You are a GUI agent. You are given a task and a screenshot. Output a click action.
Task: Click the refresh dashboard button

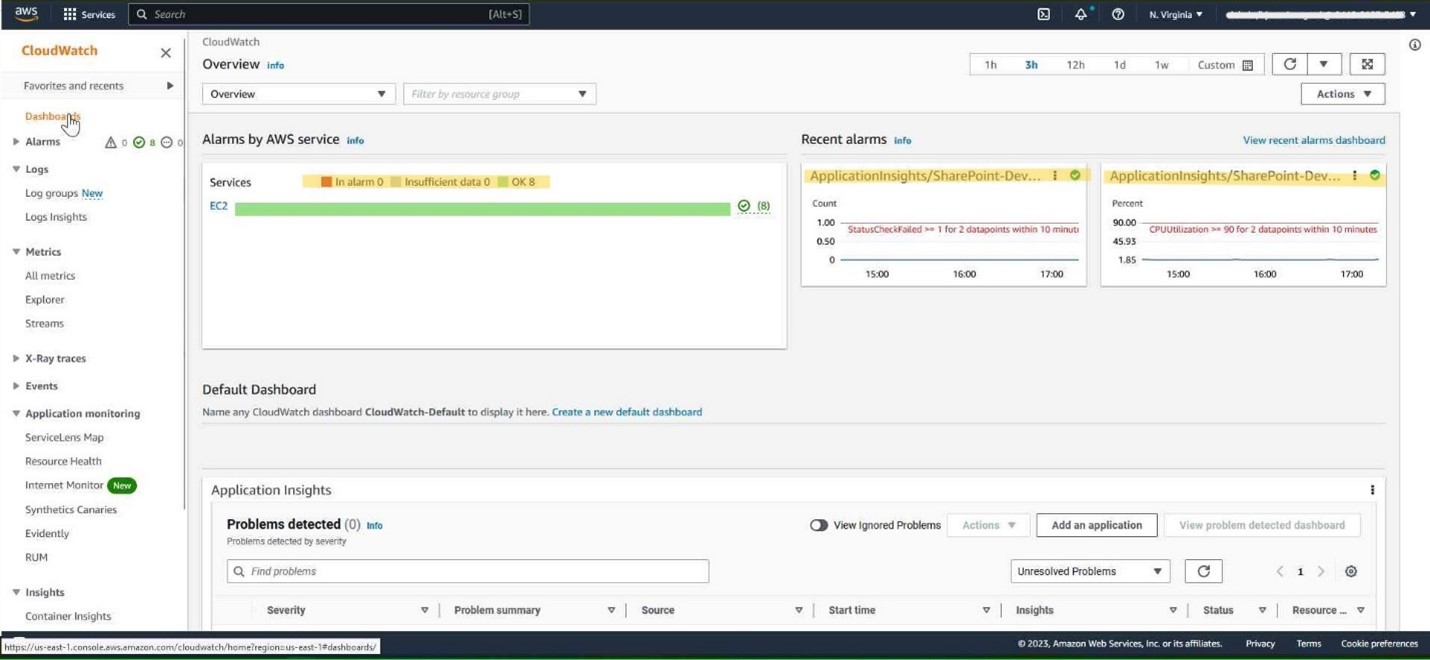click(x=1290, y=65)
